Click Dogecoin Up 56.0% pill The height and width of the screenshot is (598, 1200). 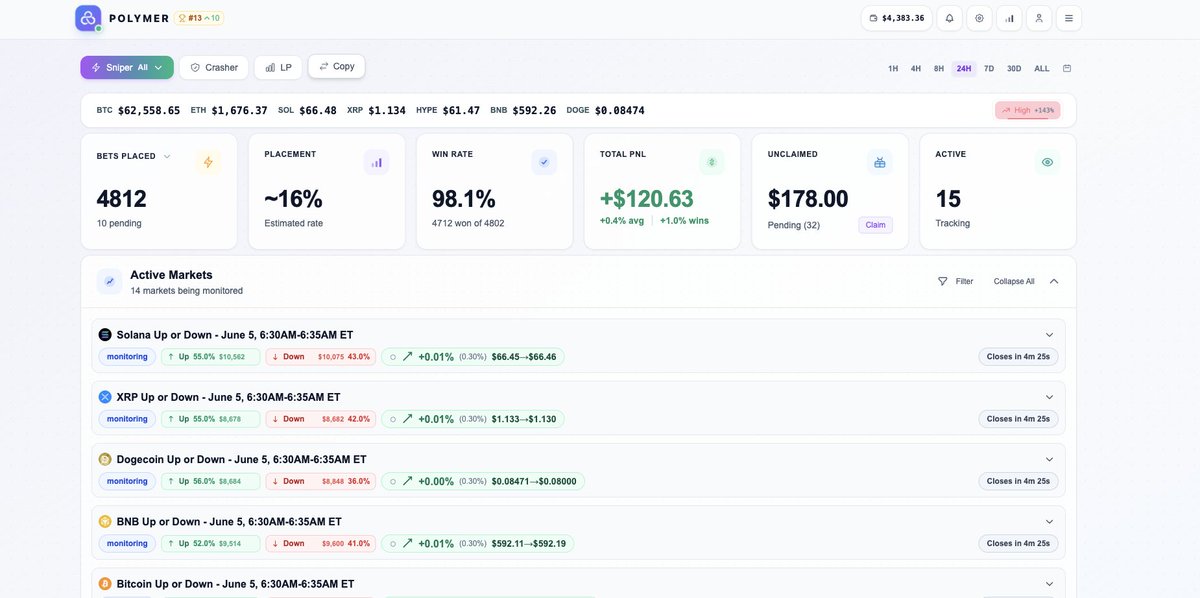point(211,481)
